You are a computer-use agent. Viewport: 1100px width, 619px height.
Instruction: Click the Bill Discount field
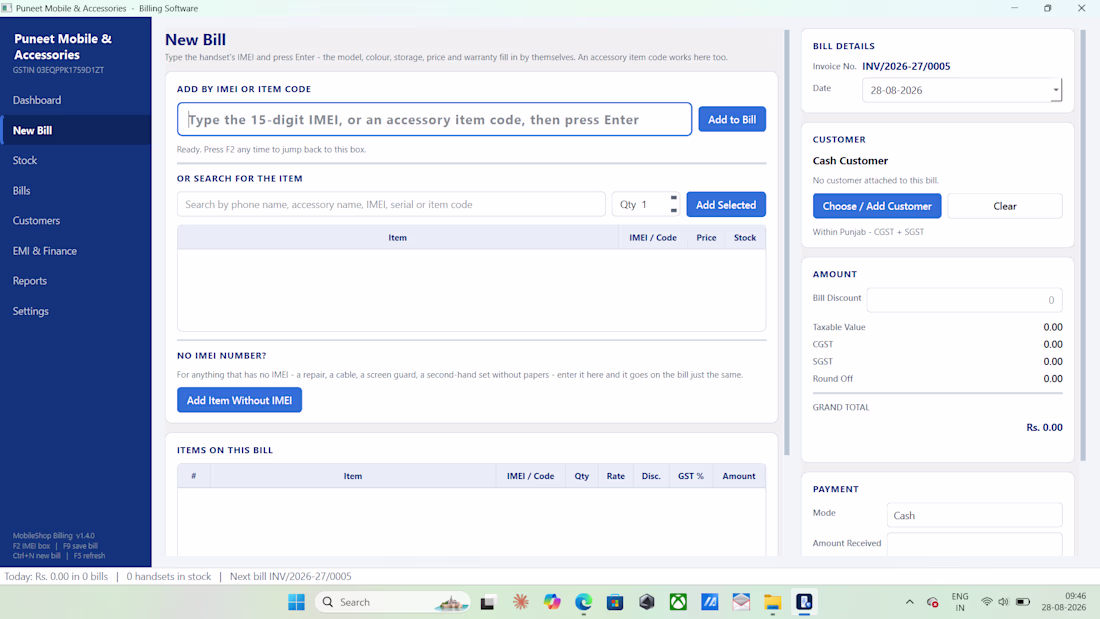point(964,300)
